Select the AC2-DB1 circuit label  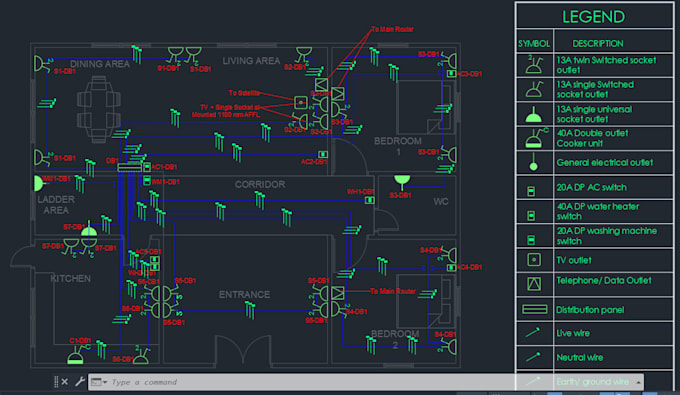pos(314,162)
